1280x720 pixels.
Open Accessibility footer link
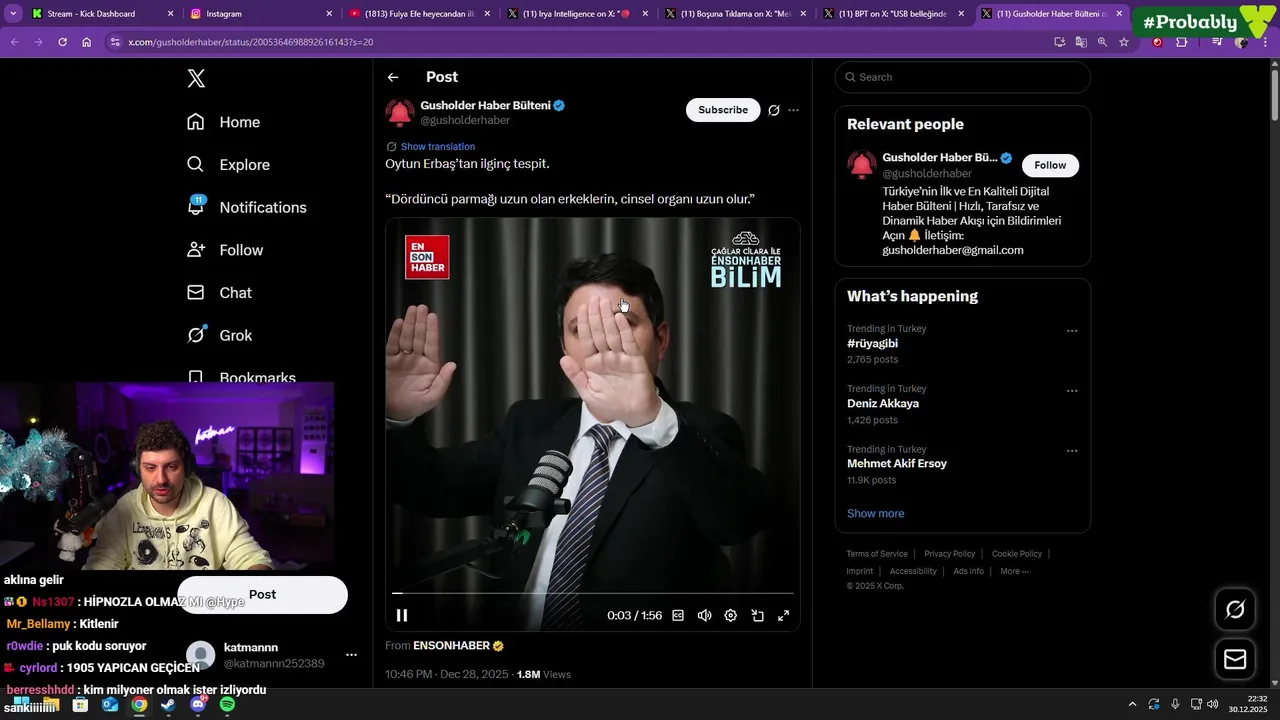pyautogui.click(x=913, y=571)
